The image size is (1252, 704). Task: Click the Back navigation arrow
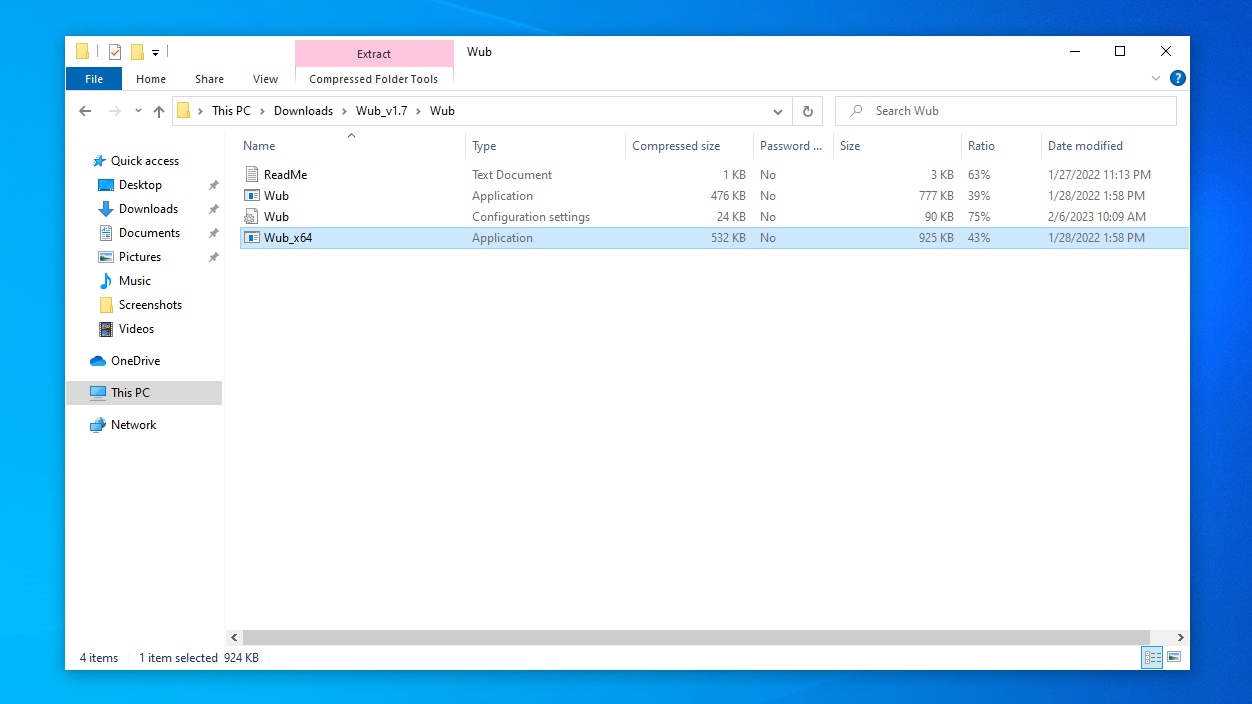tap(85, 111)
